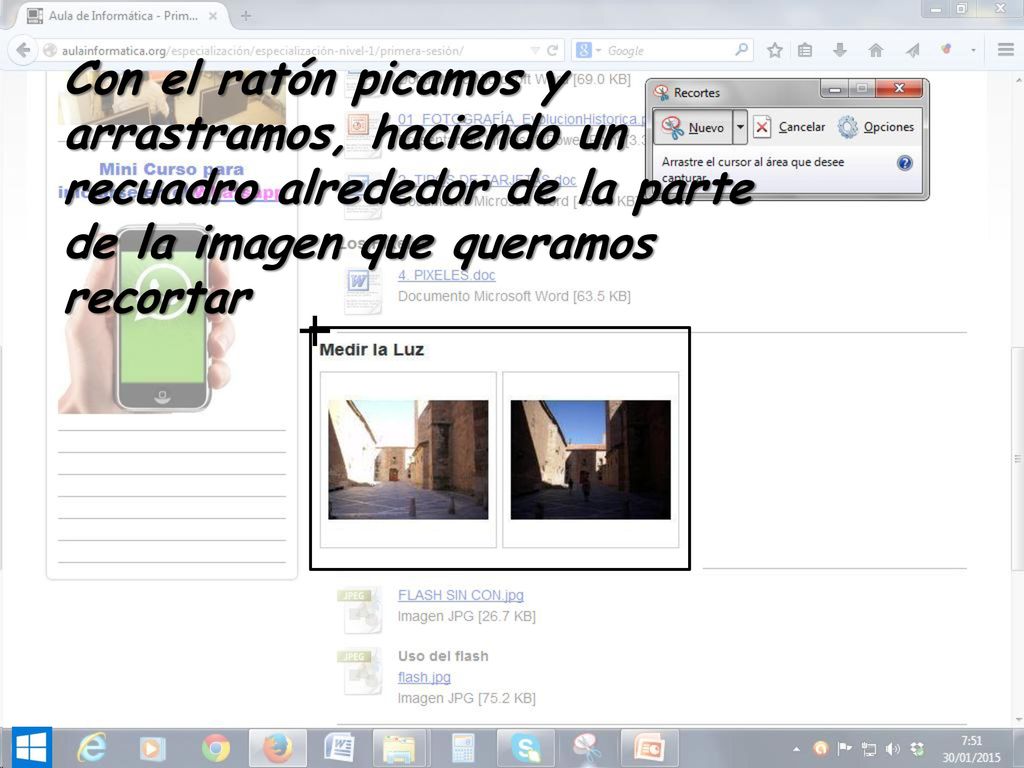This screenshot has height=768, width=1024.
Task: Click the Windows Start button
Action: (29, 748)
